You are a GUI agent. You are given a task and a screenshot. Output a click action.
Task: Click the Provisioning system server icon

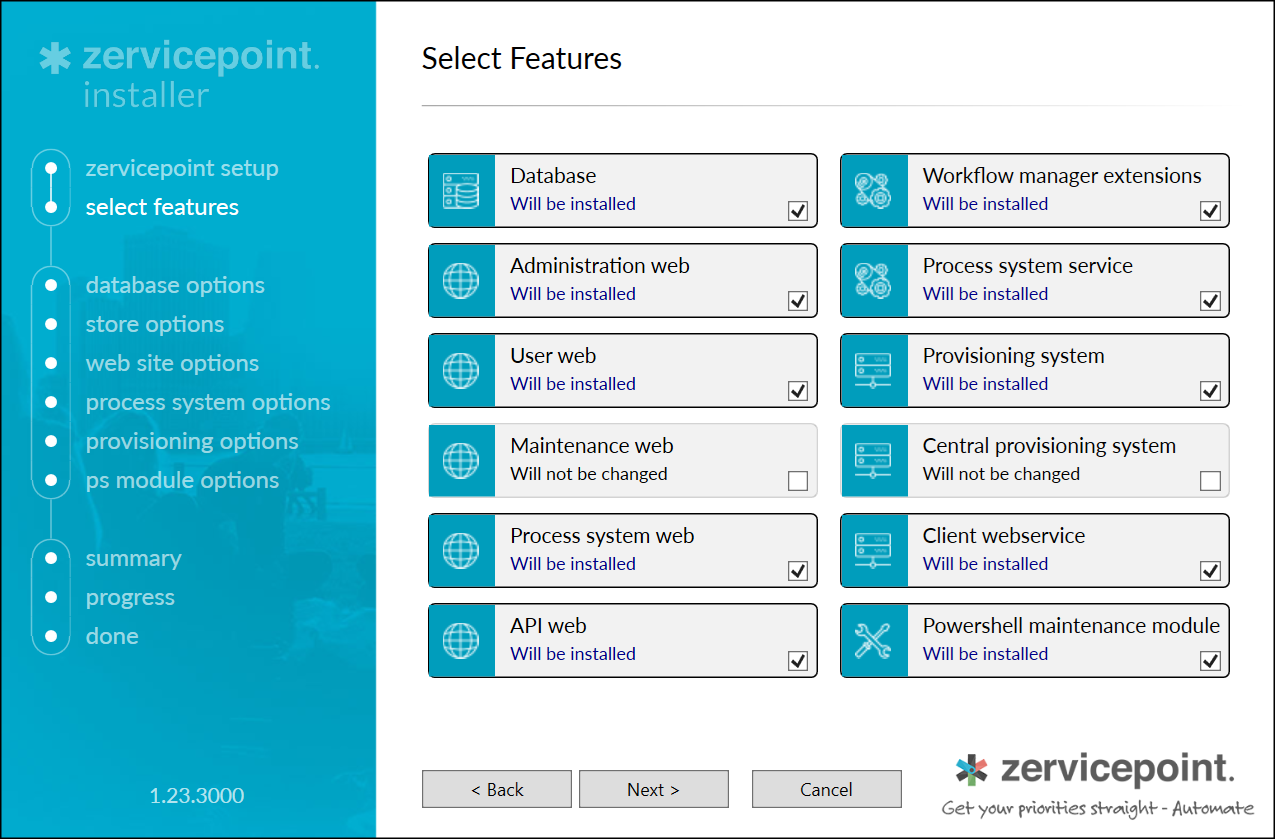click(x=874, y=370)
